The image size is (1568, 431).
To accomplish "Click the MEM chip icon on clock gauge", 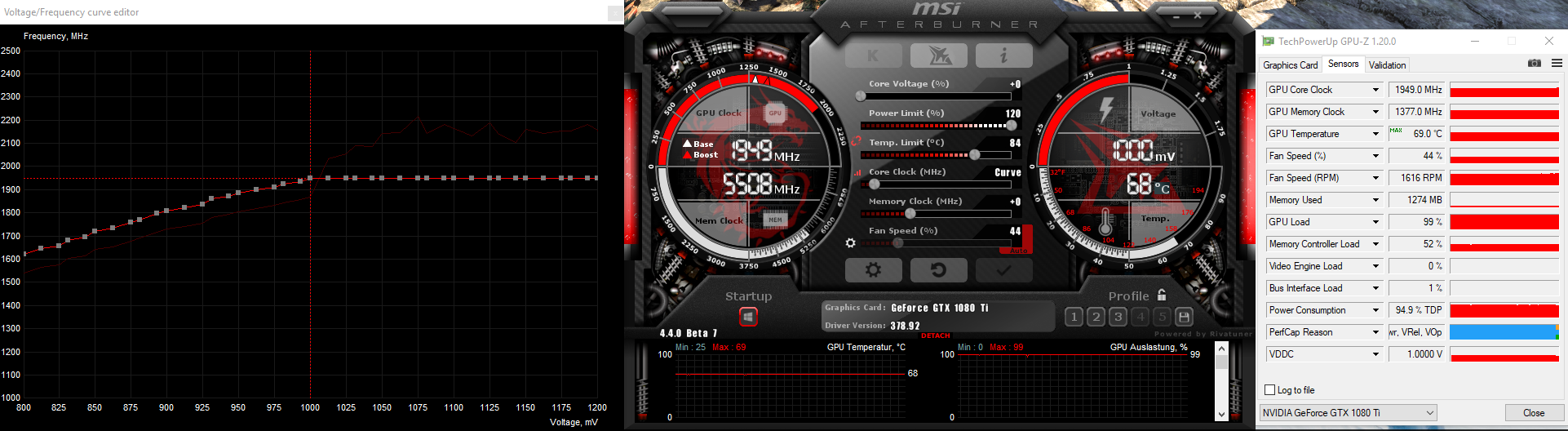I will [x=775, y=220].
